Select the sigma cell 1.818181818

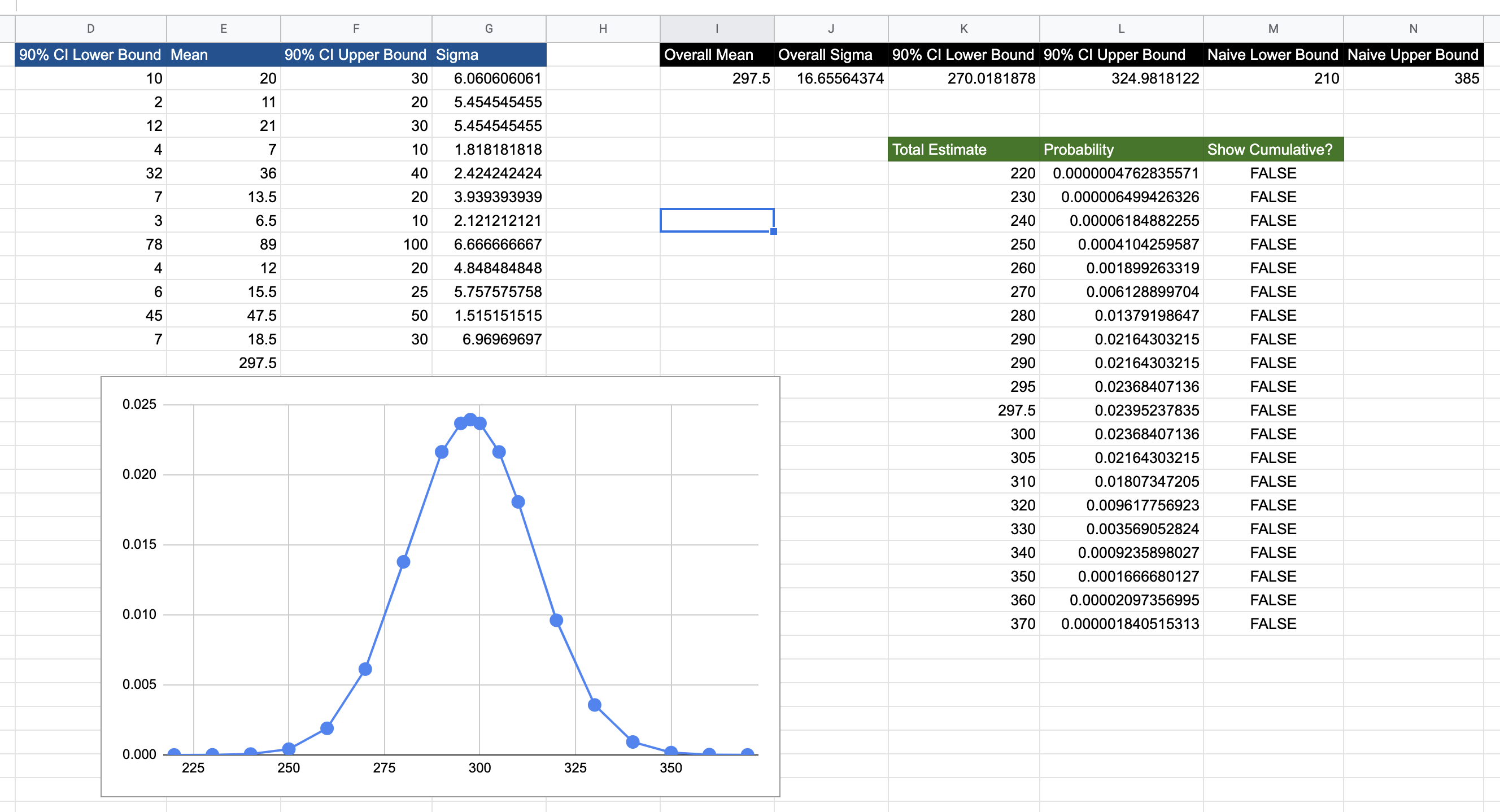pos(489,150)
